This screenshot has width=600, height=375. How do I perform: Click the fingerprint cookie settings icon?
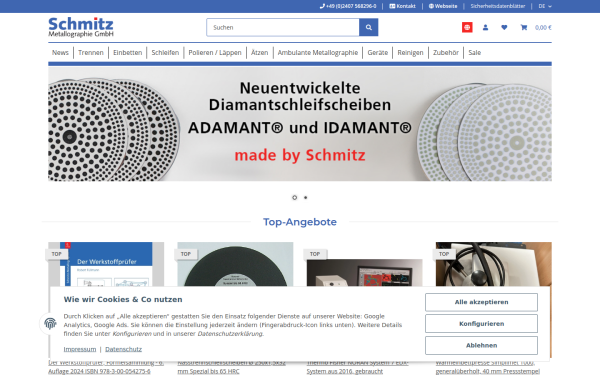[x=50, y=323]
